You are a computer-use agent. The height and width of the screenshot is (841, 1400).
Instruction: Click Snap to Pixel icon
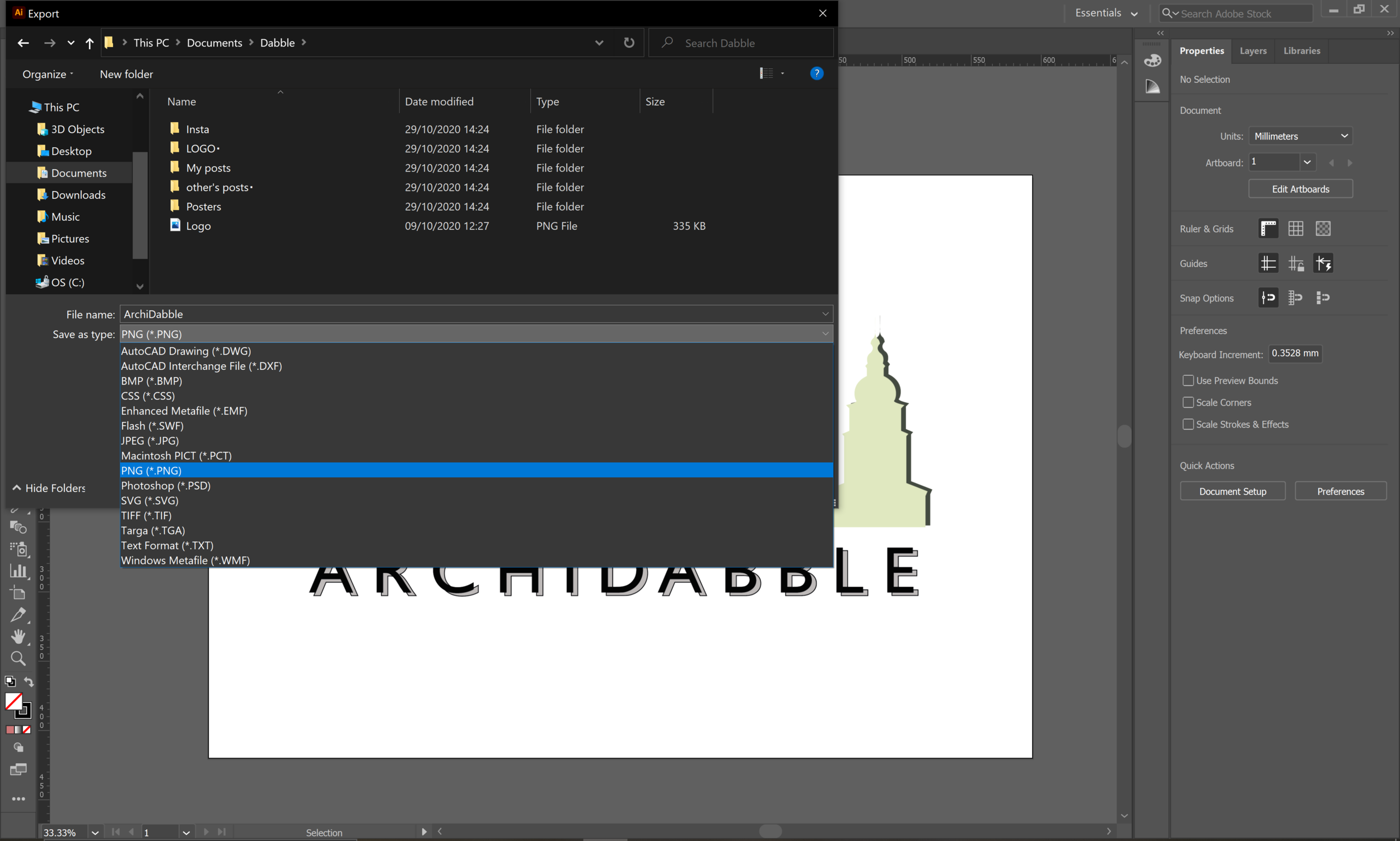point(1323,298)
